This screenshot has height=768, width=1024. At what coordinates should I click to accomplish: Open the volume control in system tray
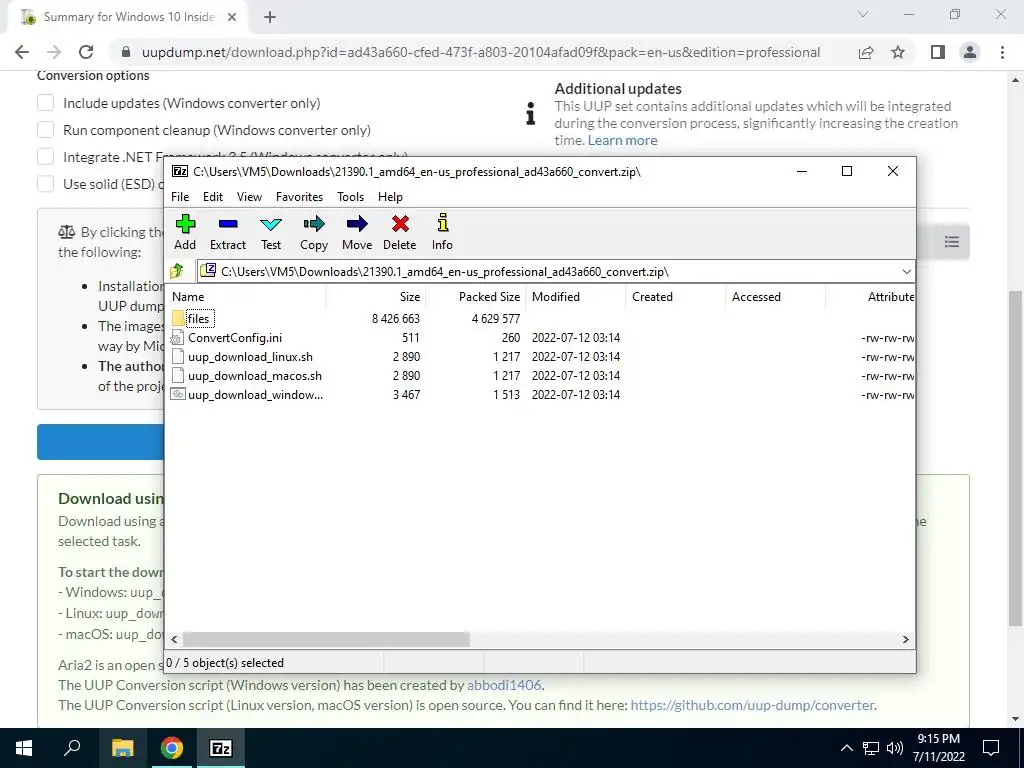click(895, 748)
